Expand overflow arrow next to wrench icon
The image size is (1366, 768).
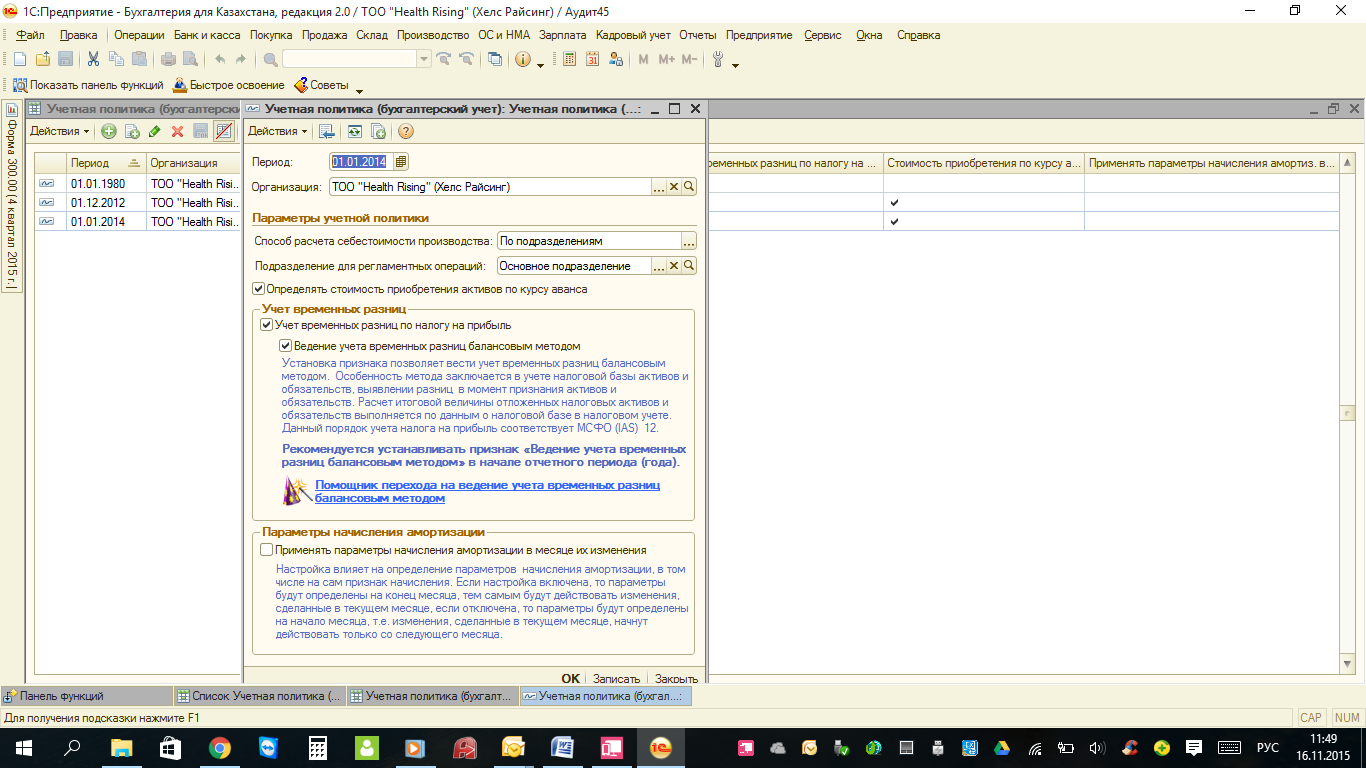[735, 63]
